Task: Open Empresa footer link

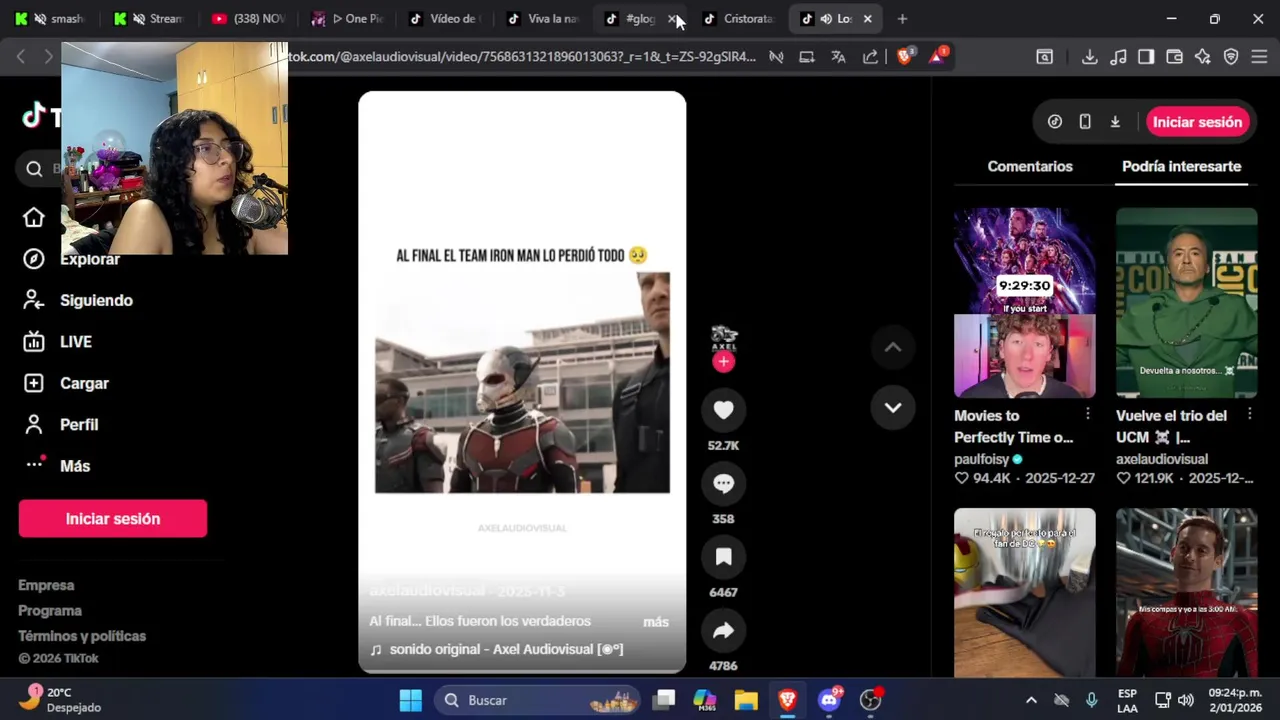Action: point(46,585)
